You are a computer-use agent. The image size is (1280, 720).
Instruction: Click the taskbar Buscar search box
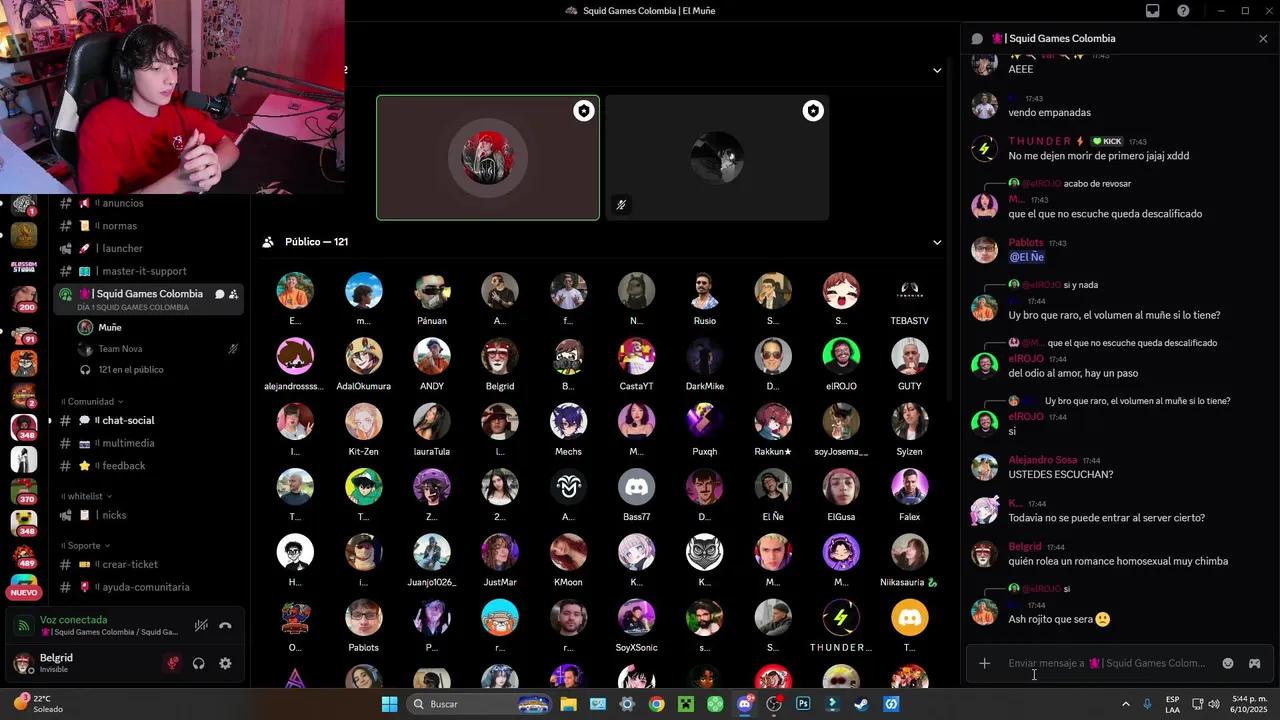481,704
